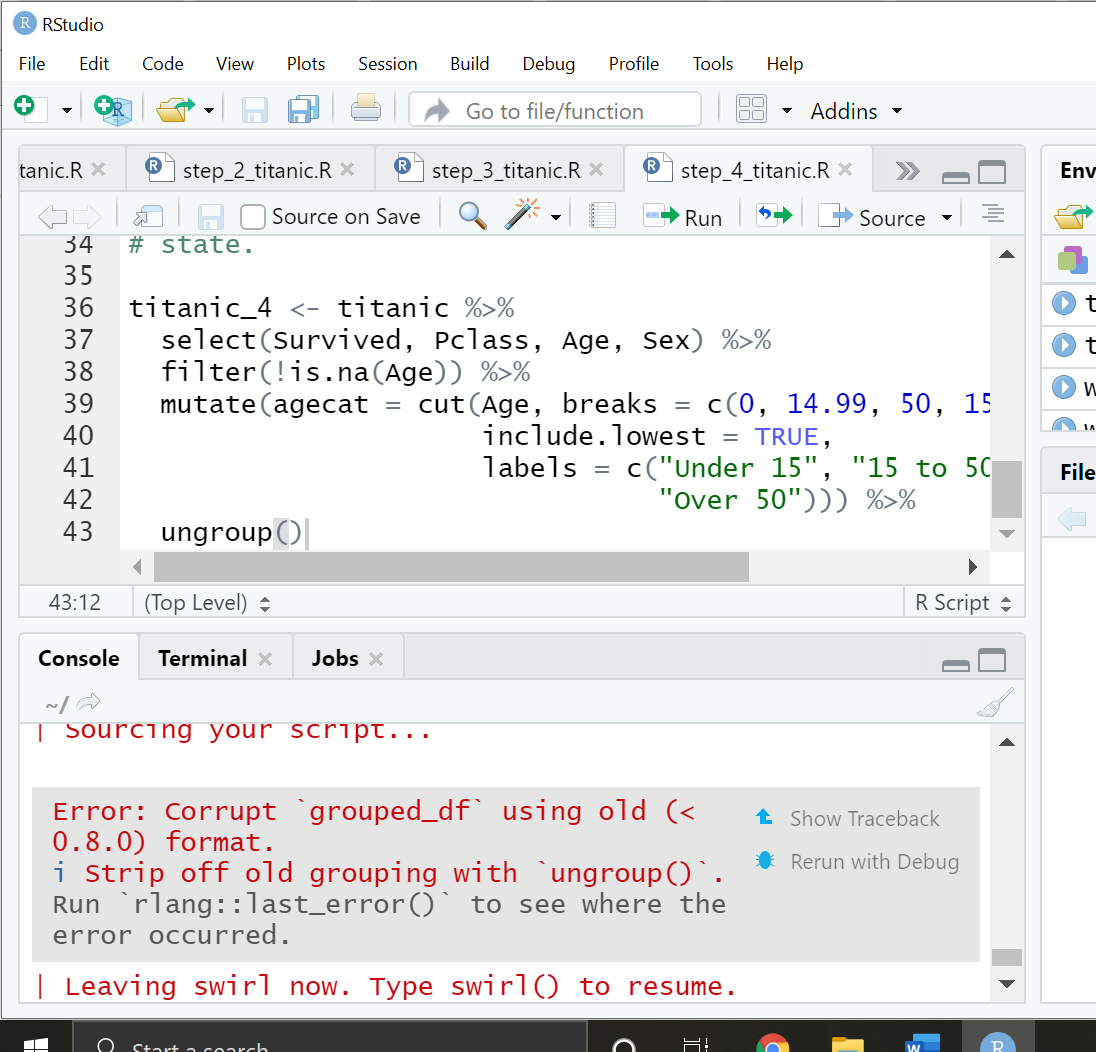Print the current script

pos(366,110)
